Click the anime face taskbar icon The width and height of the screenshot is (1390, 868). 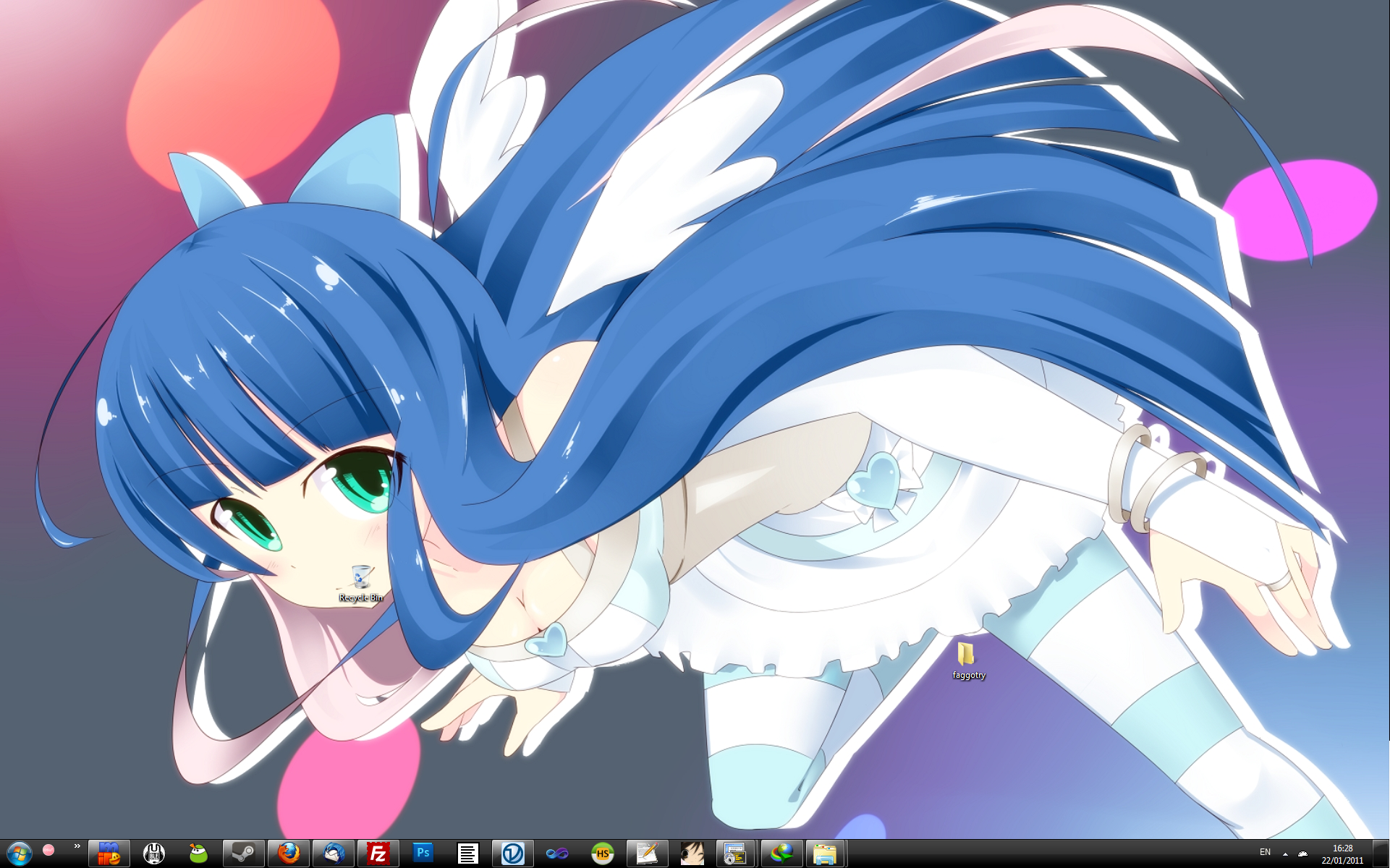pyautogui.click(x=692, y=854)
